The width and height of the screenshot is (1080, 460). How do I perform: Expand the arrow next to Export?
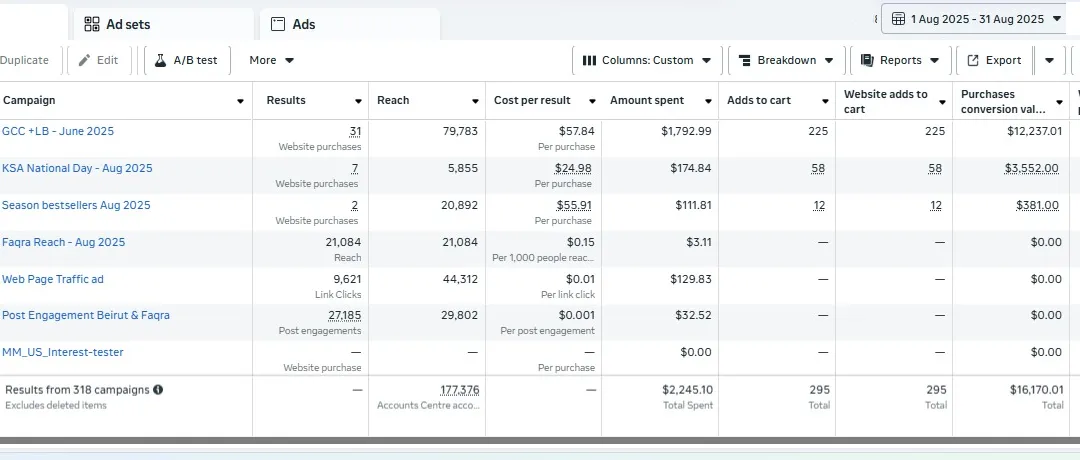(1049, 60)
